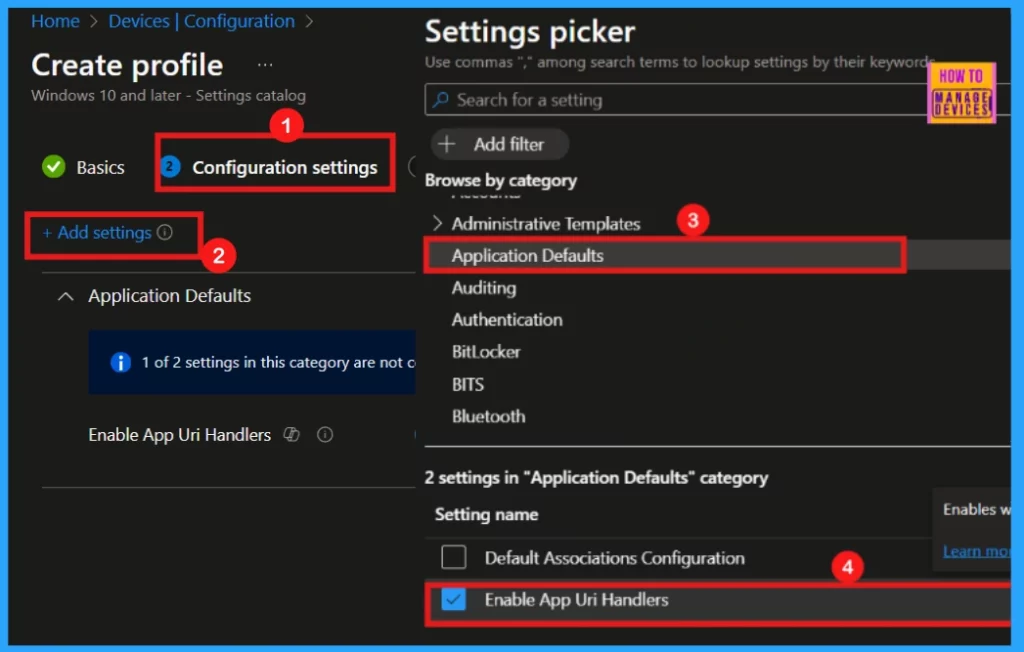
Task: Uncheck the Enable App Uri Handlers checkbox
Action: click(453, 599)
